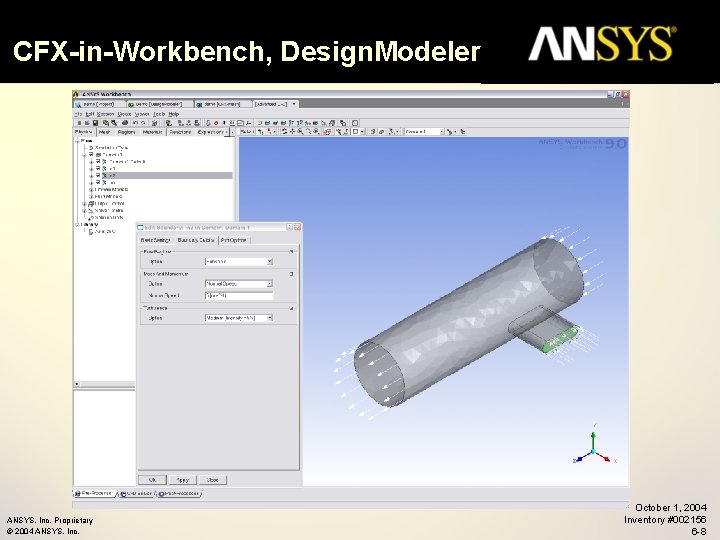Screen dimensions: 720x540
Task: Open the Turbulence Option dropdown
Action: [x=270, y=318]
